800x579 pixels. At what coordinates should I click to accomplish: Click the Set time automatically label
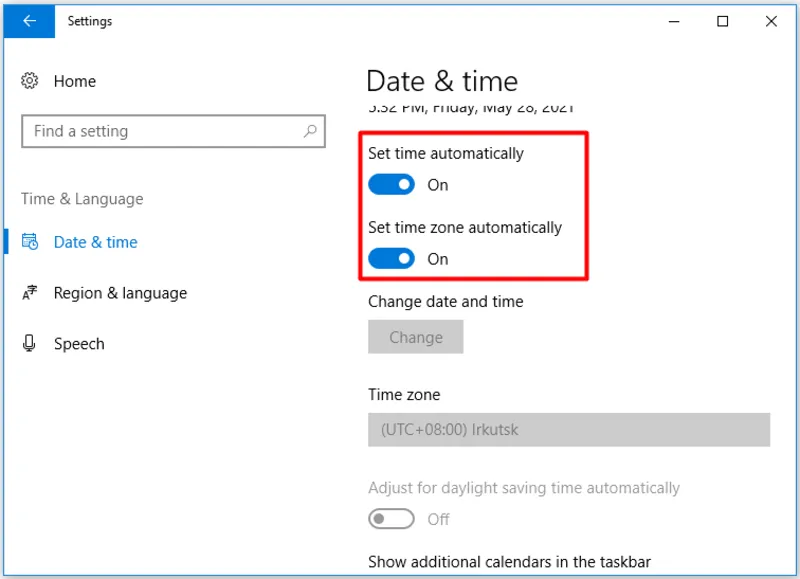(x=446, y=153)
